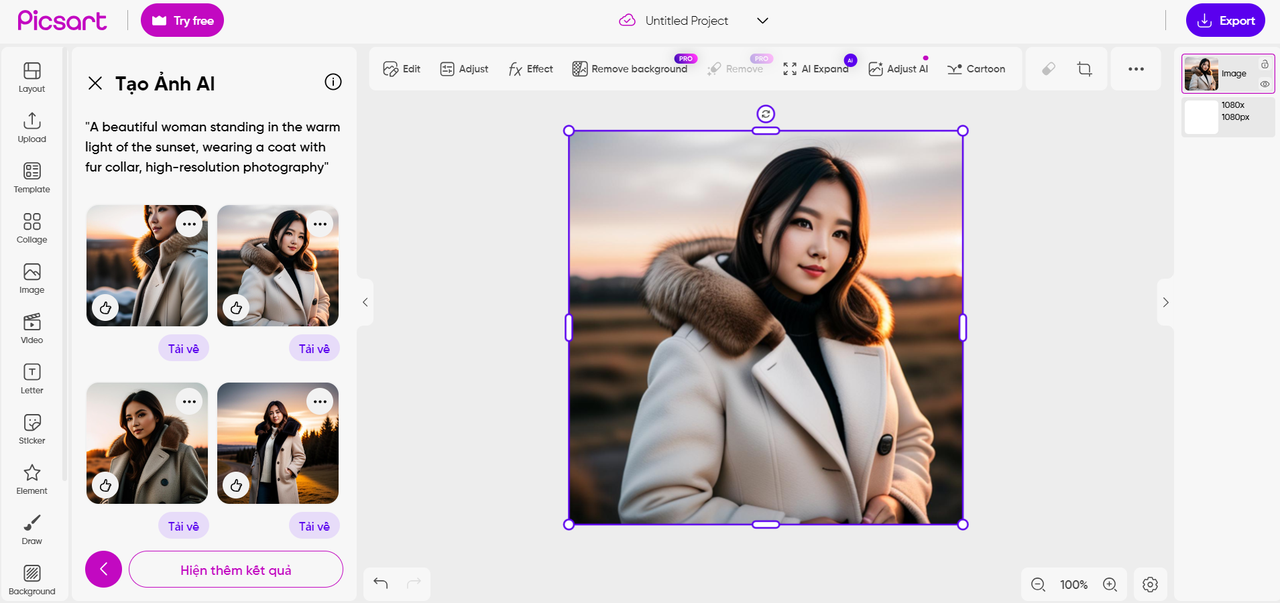
Task: Like the fourth full-body generated image
Action: [236, 485]
